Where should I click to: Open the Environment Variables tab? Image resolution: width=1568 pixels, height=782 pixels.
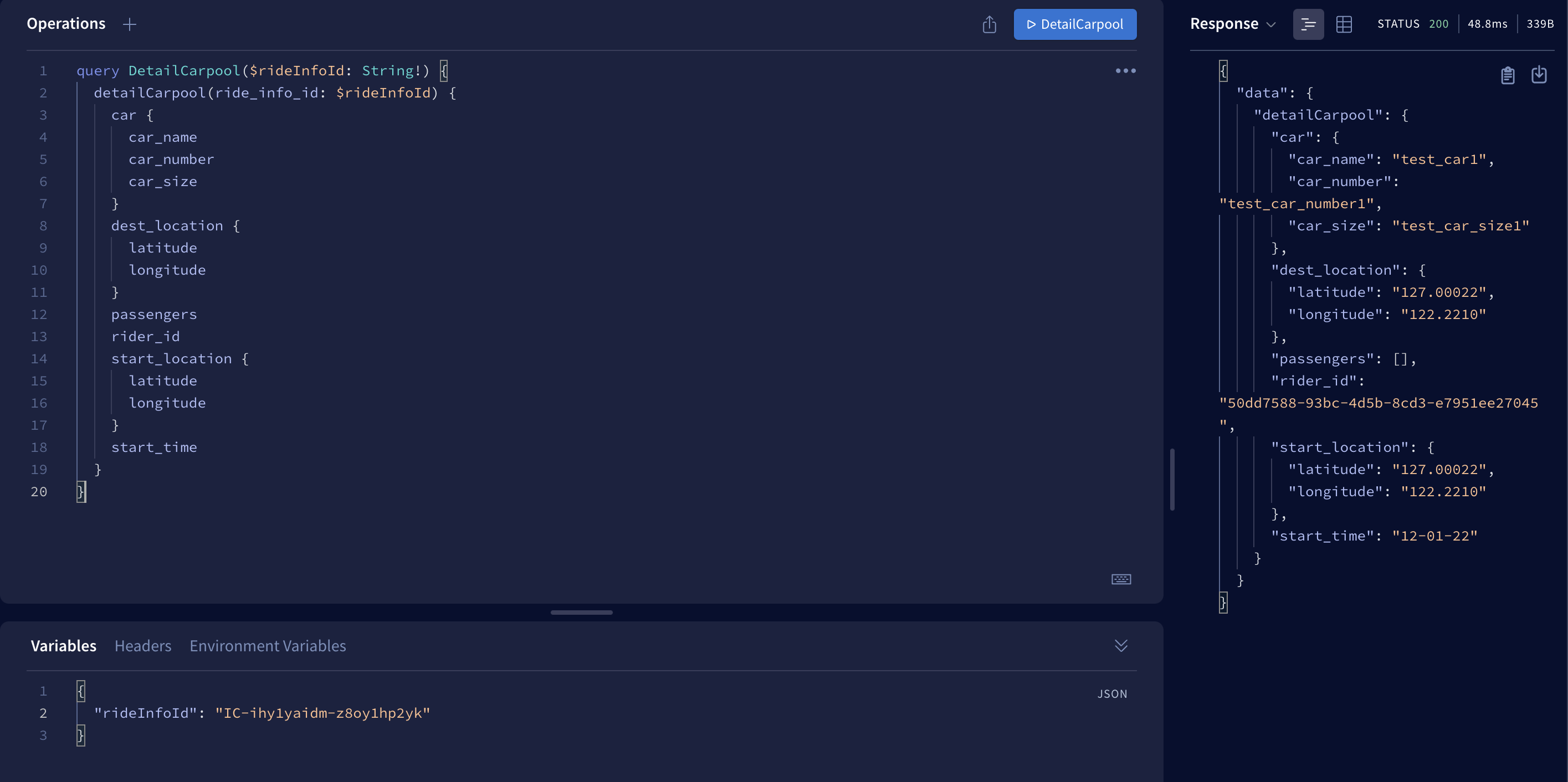coord(267,646)
